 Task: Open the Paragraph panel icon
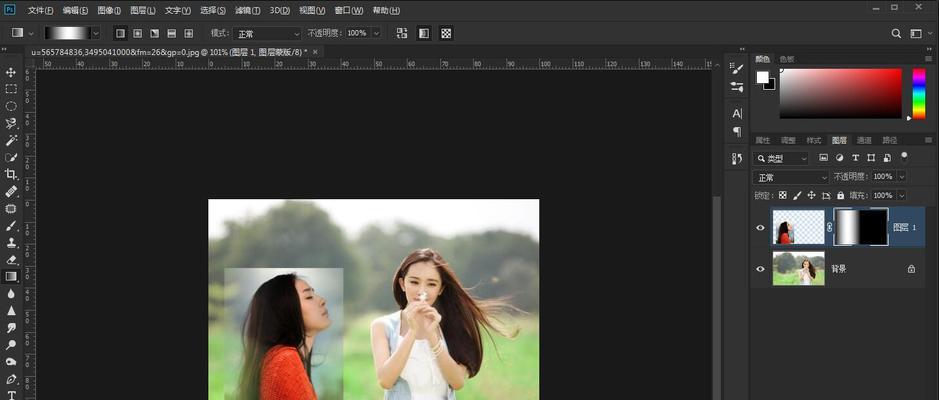coord(737,131)
